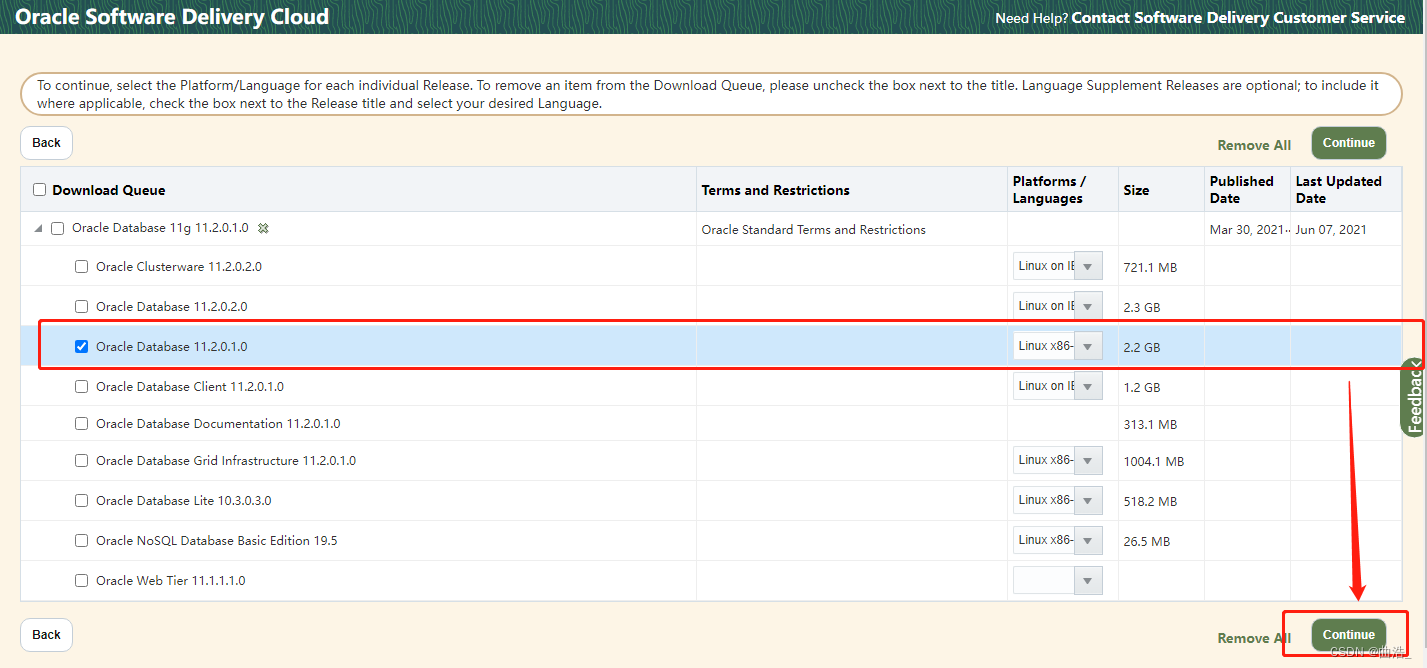Check the Oracle Database Lite 10.3.0.3.0 checkbox

(x=82, y=501)
